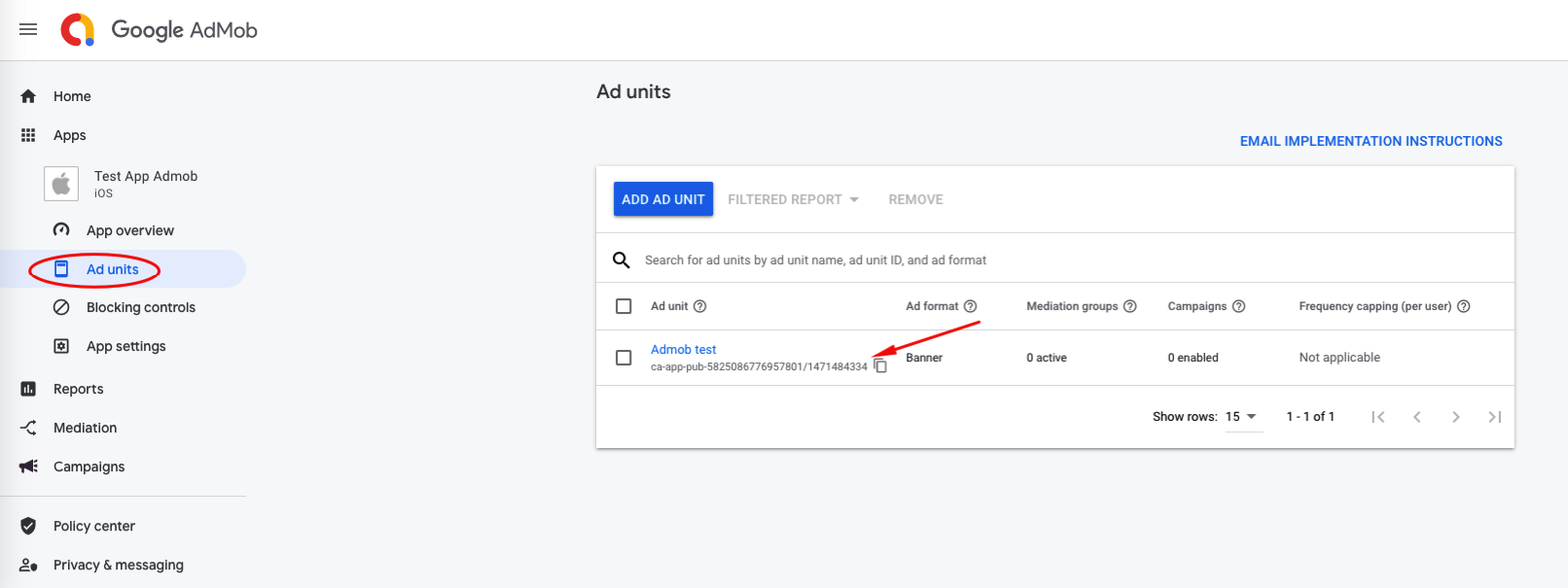
Task: Click the 0 active mediation cell
Action: pyautogui.click(x=1047, y=358)
